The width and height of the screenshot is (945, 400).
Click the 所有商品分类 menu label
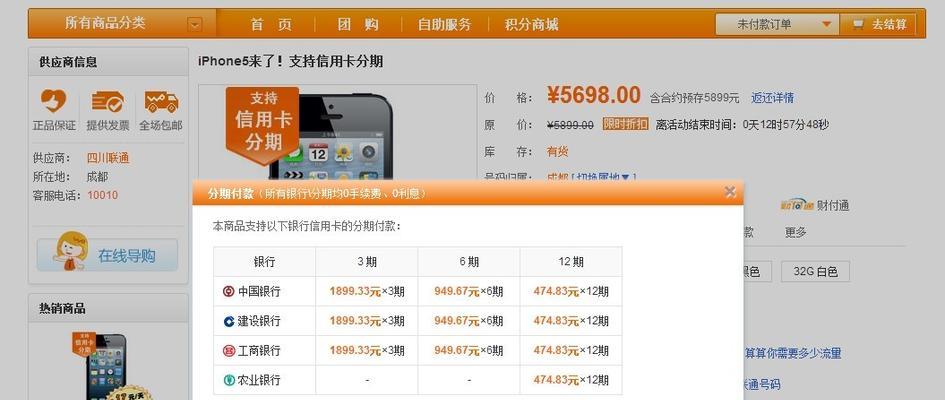click(105, 23)
